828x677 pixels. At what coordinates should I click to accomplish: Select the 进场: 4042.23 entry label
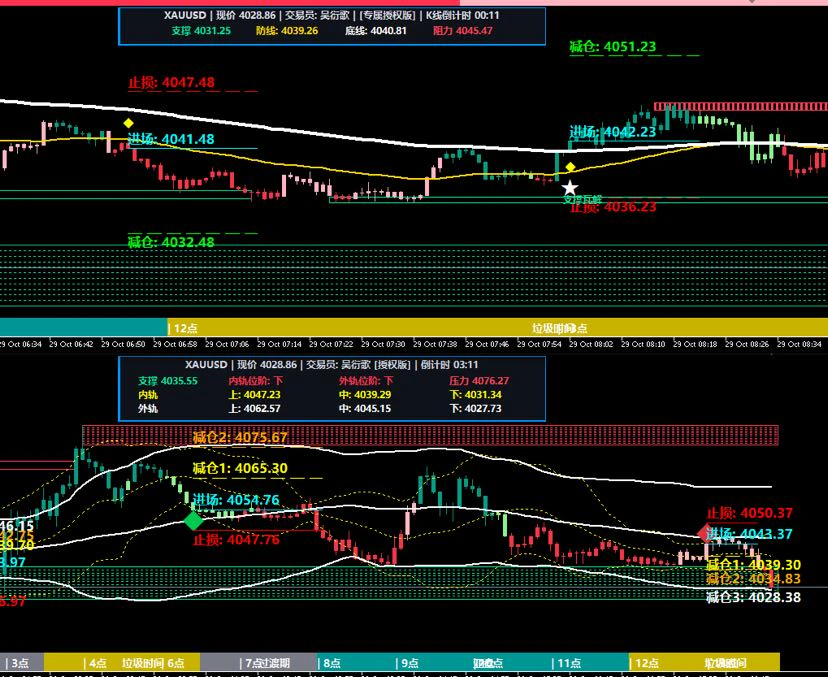click(613, 131)
